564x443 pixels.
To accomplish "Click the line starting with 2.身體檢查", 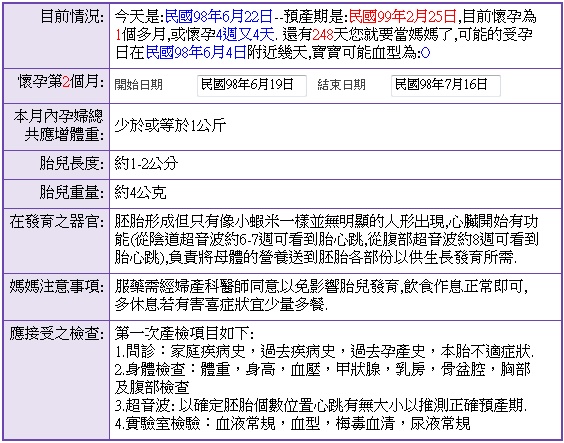I will point(322,370).
